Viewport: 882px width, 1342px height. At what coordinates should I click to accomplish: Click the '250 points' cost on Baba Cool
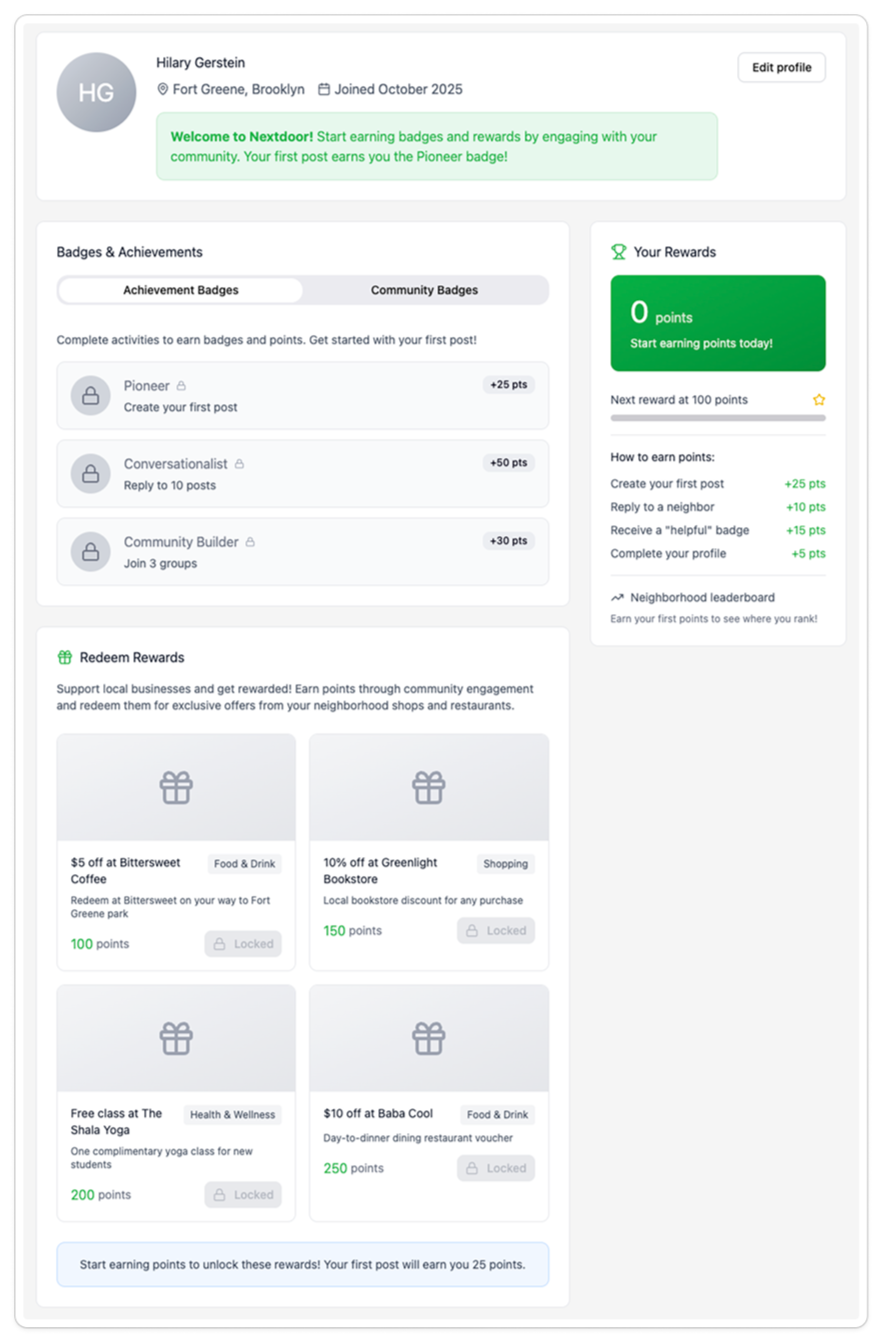(353, 1168)
